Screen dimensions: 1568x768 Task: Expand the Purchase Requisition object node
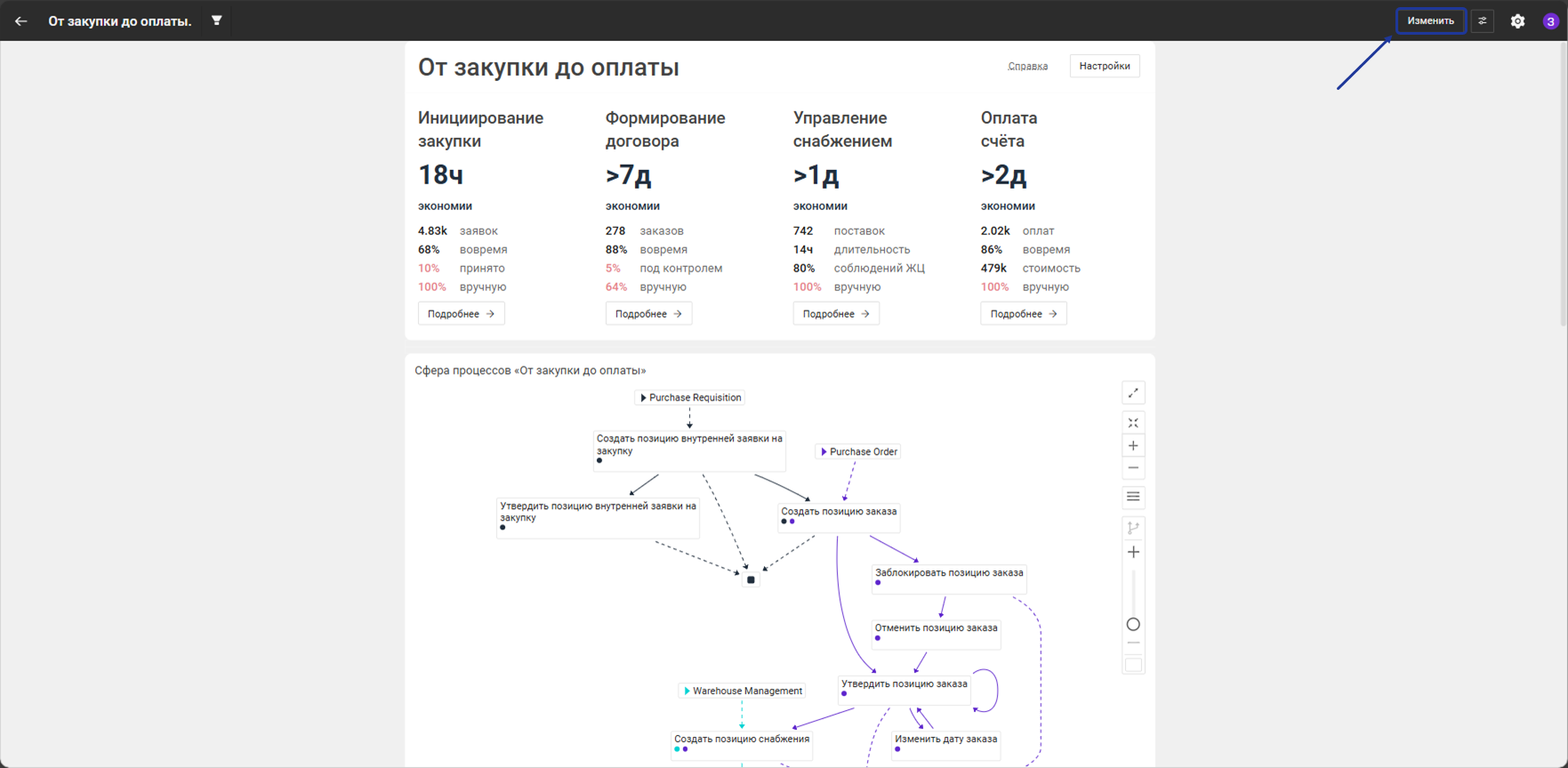click(x=690, y=398)
